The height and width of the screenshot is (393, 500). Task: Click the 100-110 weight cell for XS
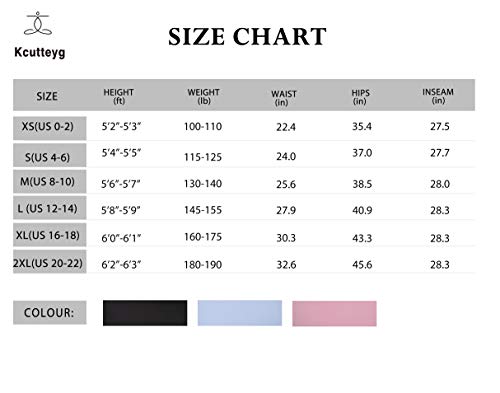point(203,127)
